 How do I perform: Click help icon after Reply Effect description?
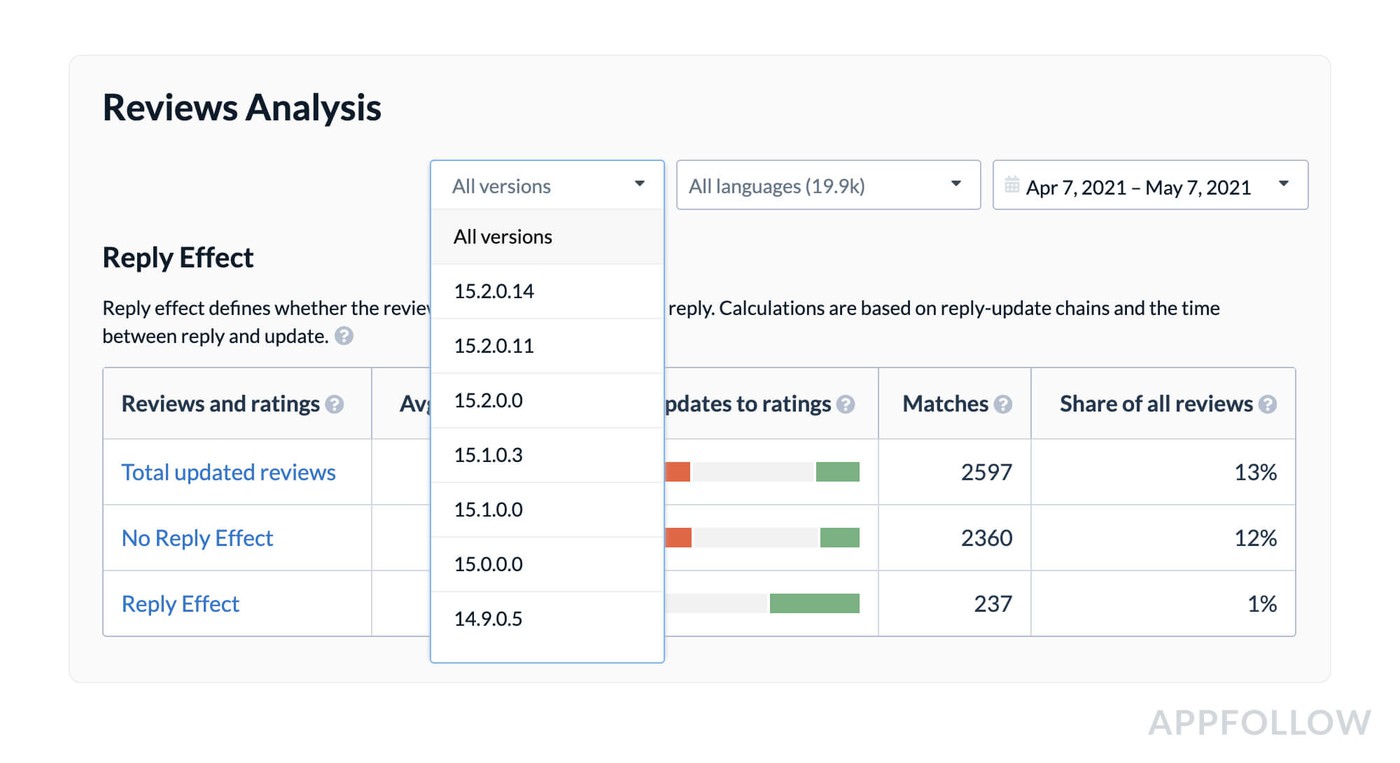click(344, 336)
